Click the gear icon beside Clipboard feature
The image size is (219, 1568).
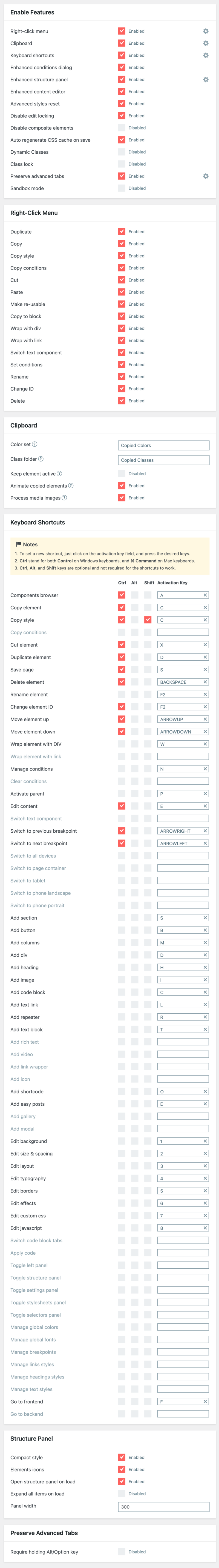(x=206, y=43)
